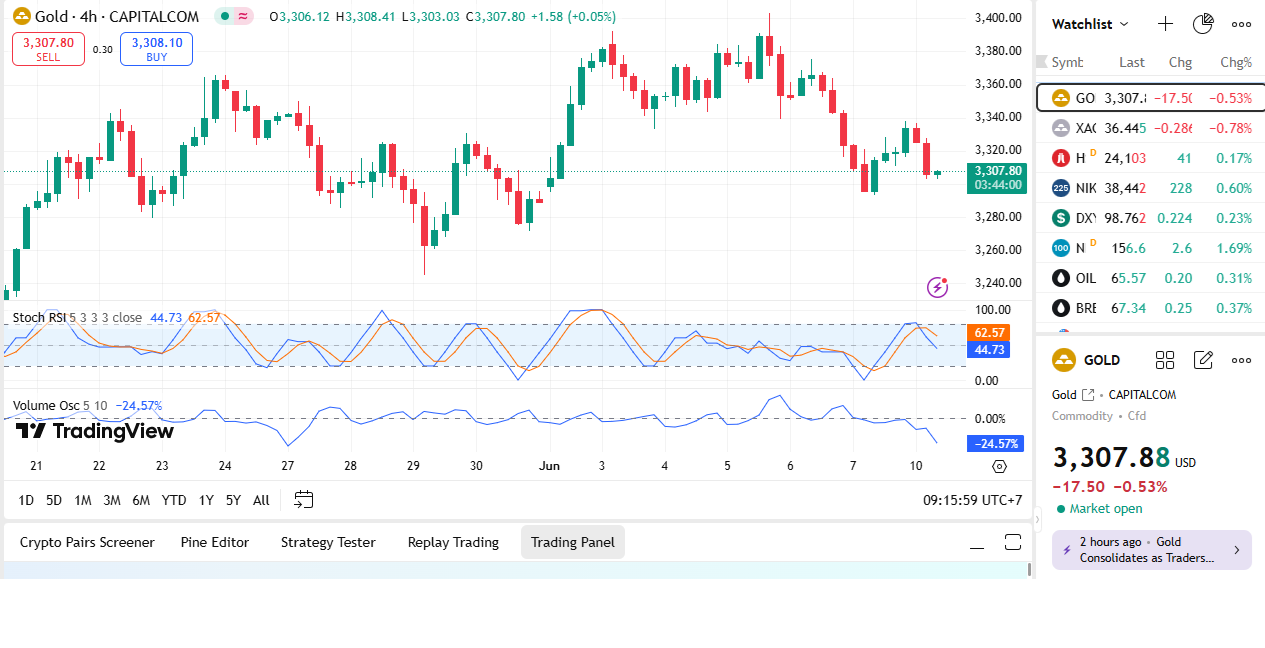Open the Strategy Tester tab
The width and height of the screenshot is (1265, 648).
click(x=328, y=542)
